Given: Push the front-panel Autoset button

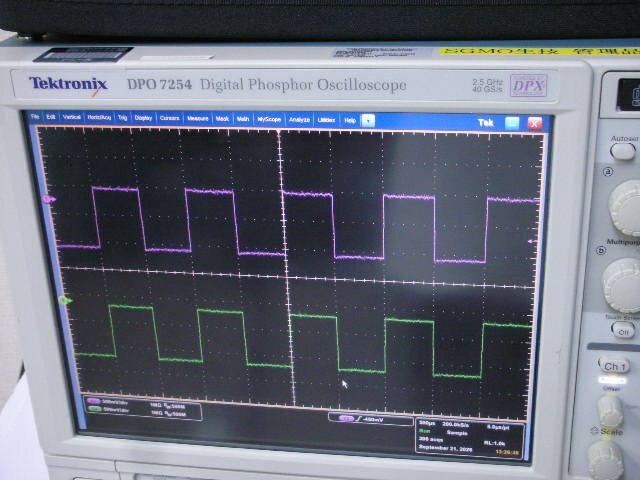Looking at the screenshot, I should tap(622, 152).
